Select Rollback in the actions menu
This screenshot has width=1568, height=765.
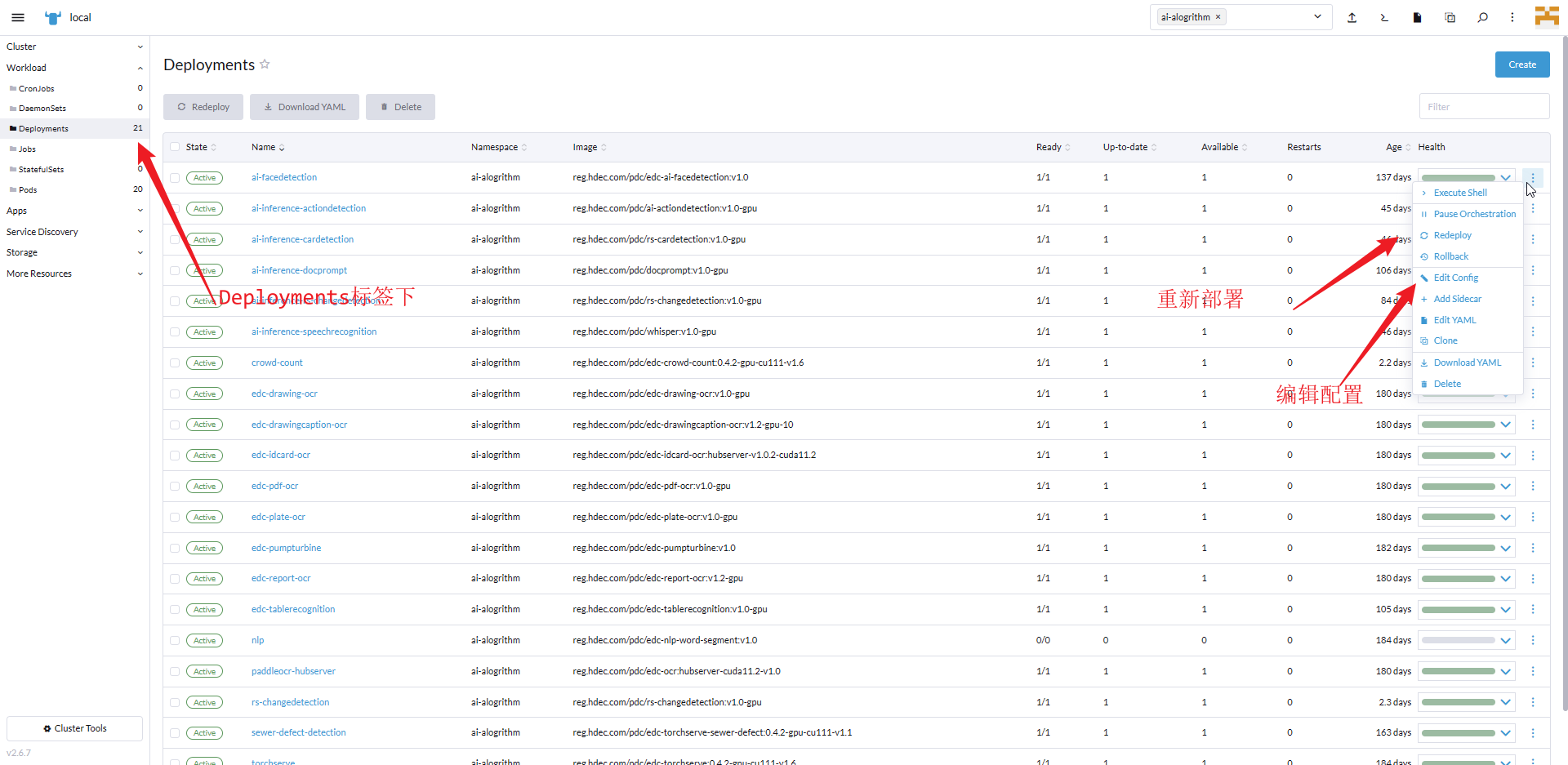[x=1450, y=256]
